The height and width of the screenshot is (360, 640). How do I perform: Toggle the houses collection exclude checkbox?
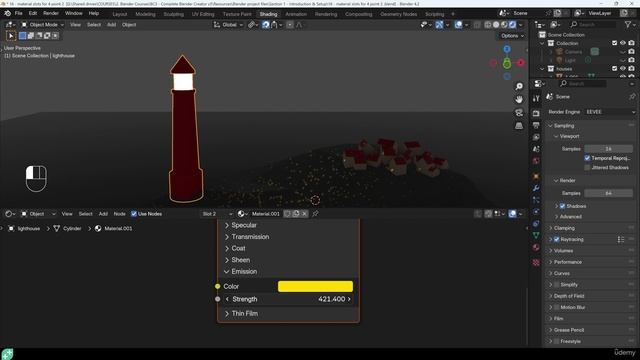click(614, 69)
